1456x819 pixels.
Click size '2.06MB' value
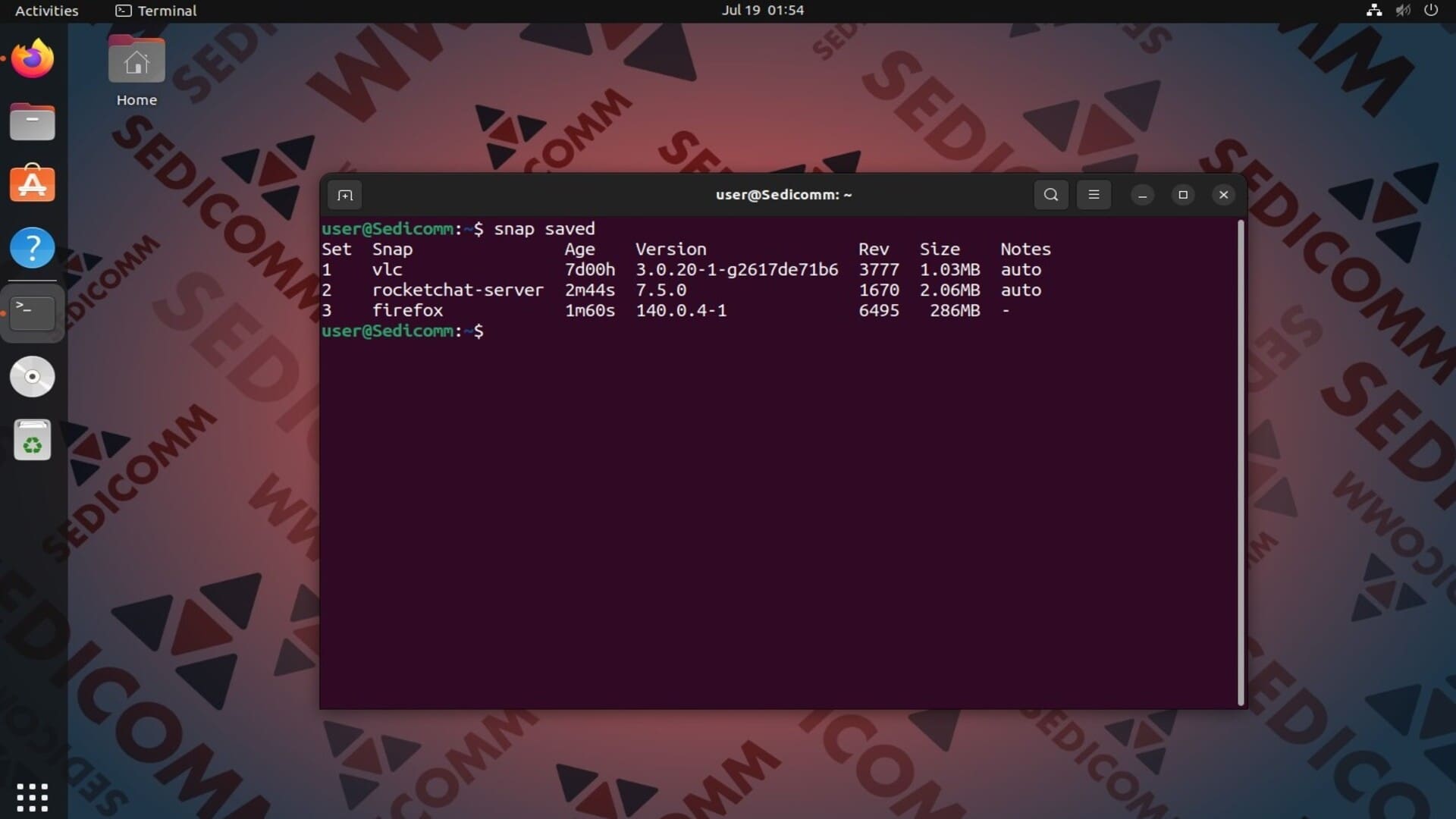pos(949,290)
